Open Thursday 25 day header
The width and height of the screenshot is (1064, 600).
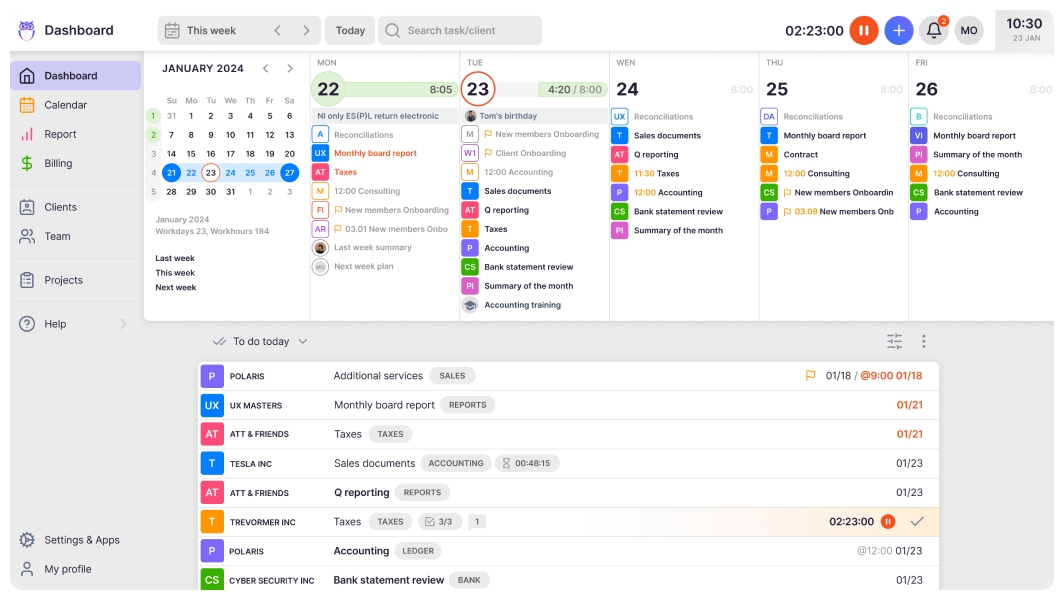point(777,89)
